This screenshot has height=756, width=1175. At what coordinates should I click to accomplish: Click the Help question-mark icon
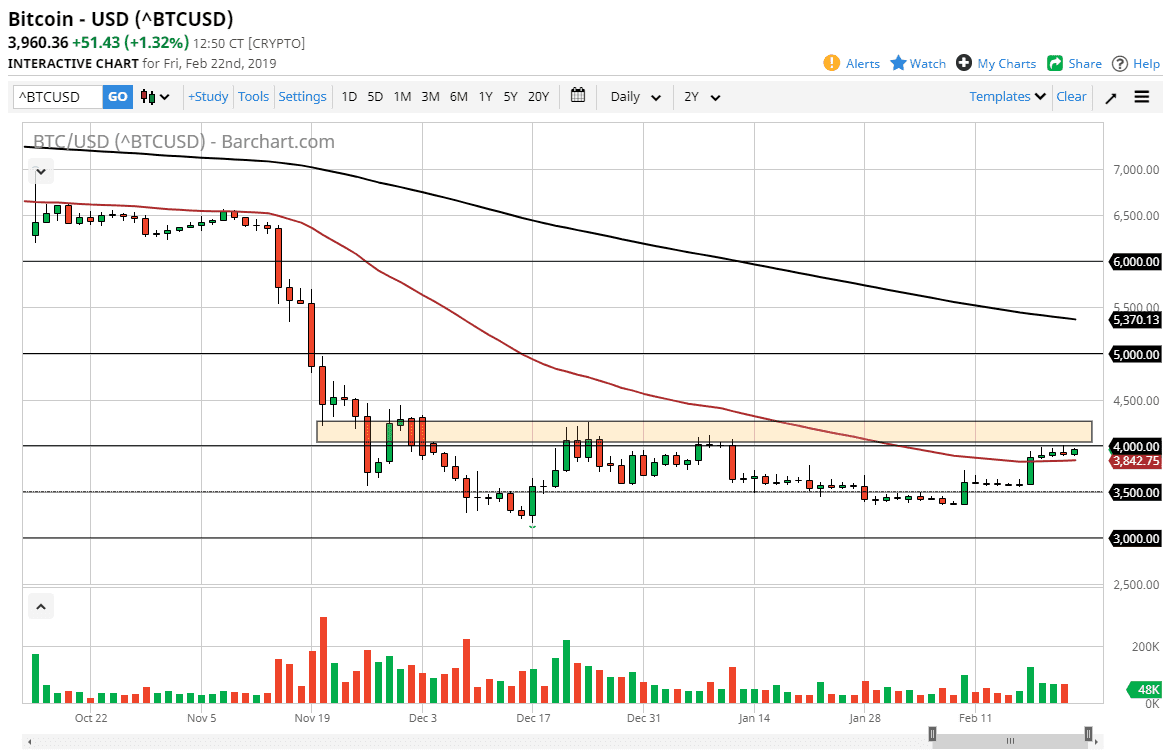pos(1120,63)
